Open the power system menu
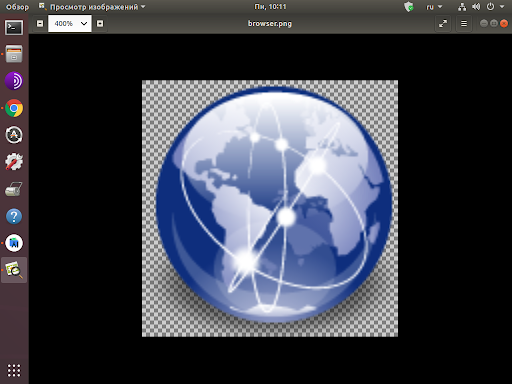Image resolution: width=512 pixels, height=384 pixels. (490, 7)
